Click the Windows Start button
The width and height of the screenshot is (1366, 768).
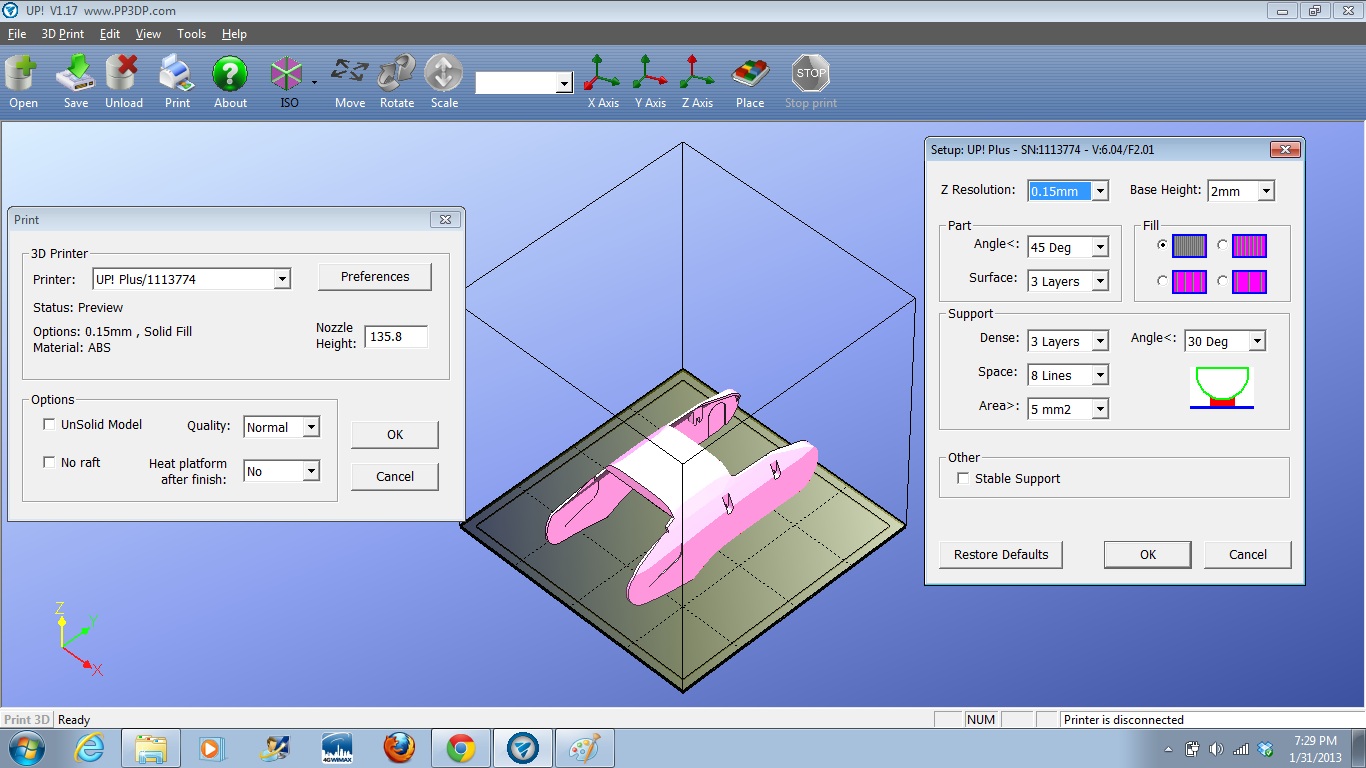tap(25, 748)
